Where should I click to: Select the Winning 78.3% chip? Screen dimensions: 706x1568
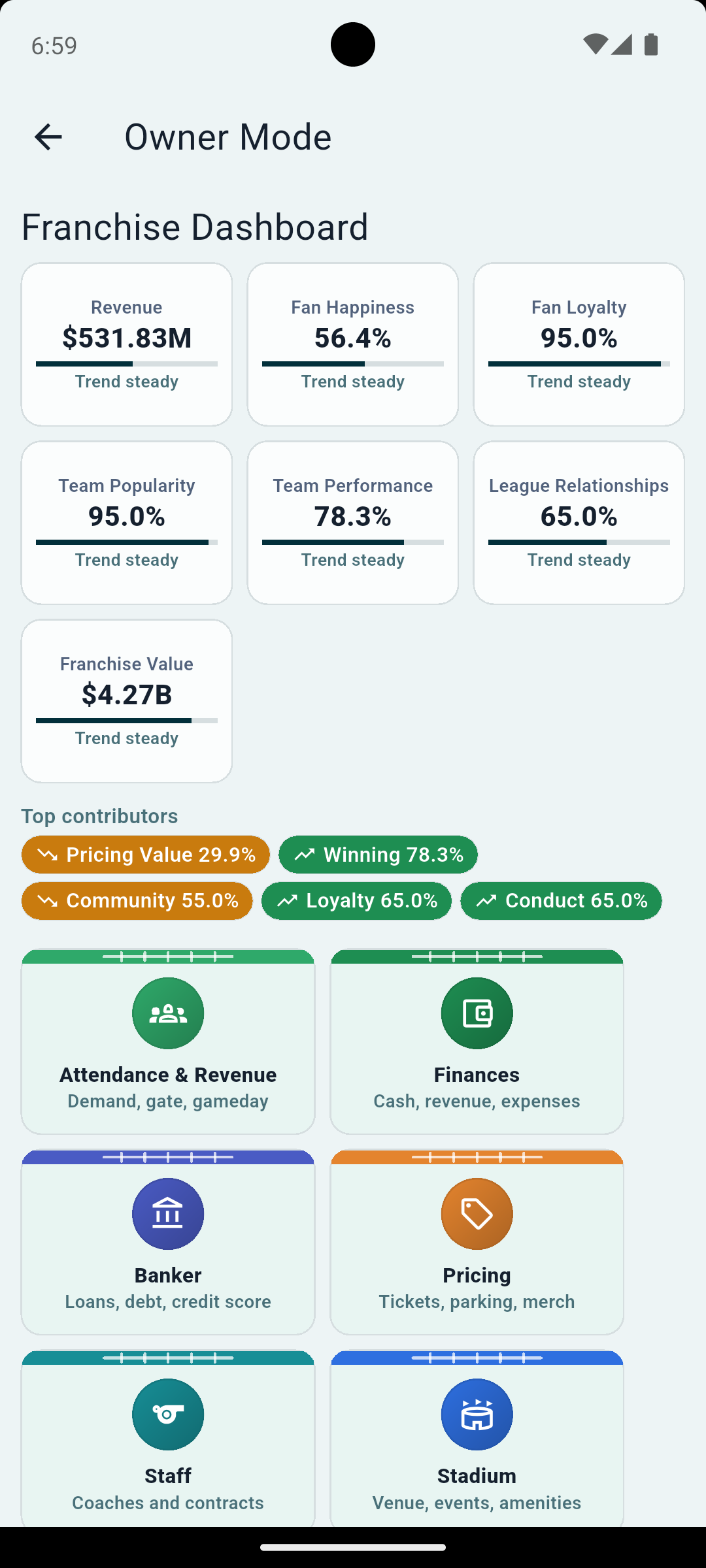tap(378, 855)
